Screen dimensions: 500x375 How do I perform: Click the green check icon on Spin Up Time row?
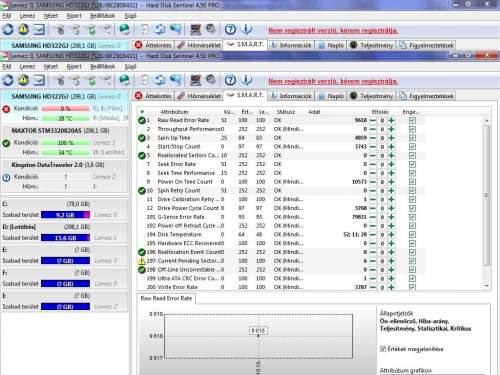pos(142,138)
